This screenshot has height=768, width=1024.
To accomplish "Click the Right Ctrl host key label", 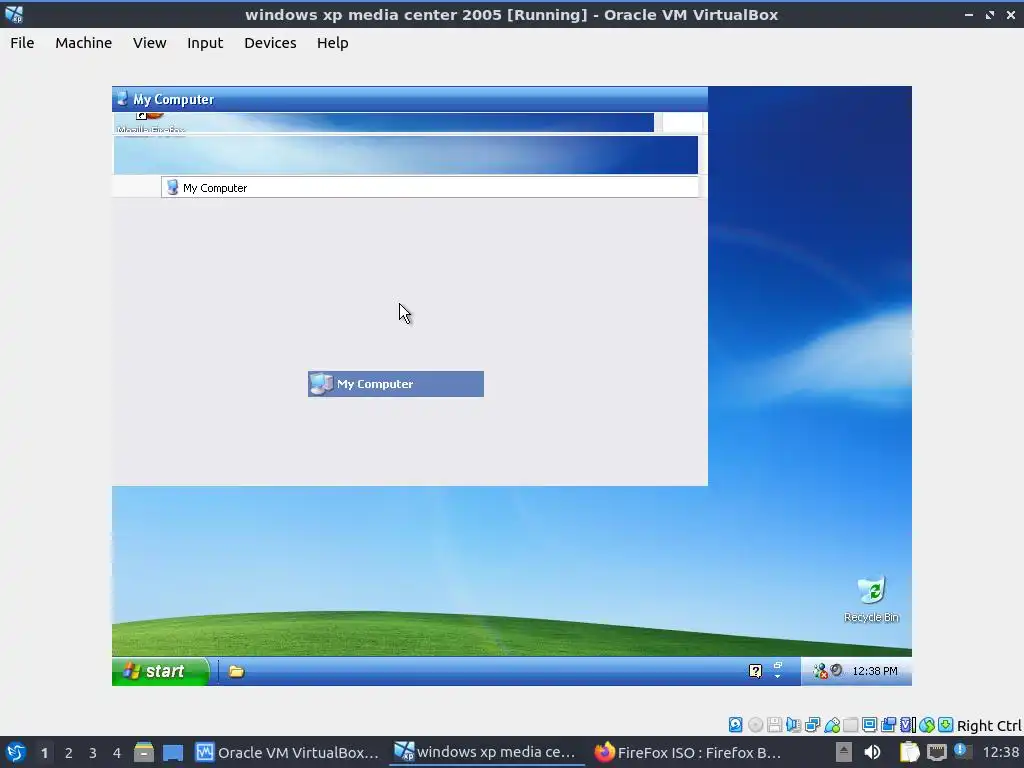I will coord(989,726).
